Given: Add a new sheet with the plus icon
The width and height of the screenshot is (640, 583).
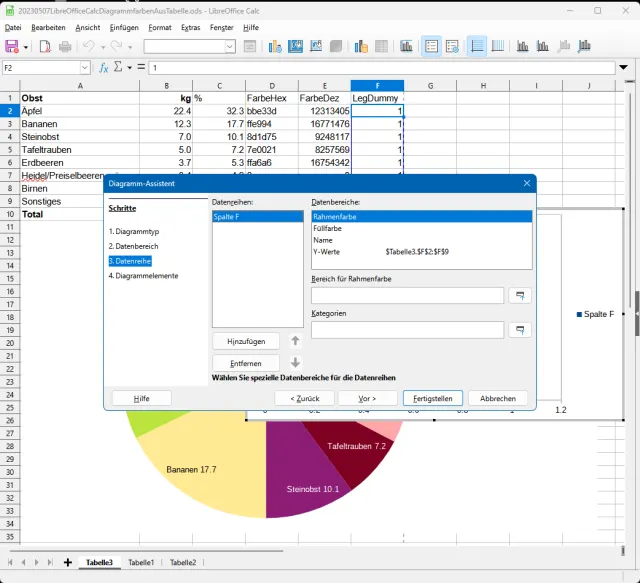Looking at the screenshot, I should coord(67,563).
